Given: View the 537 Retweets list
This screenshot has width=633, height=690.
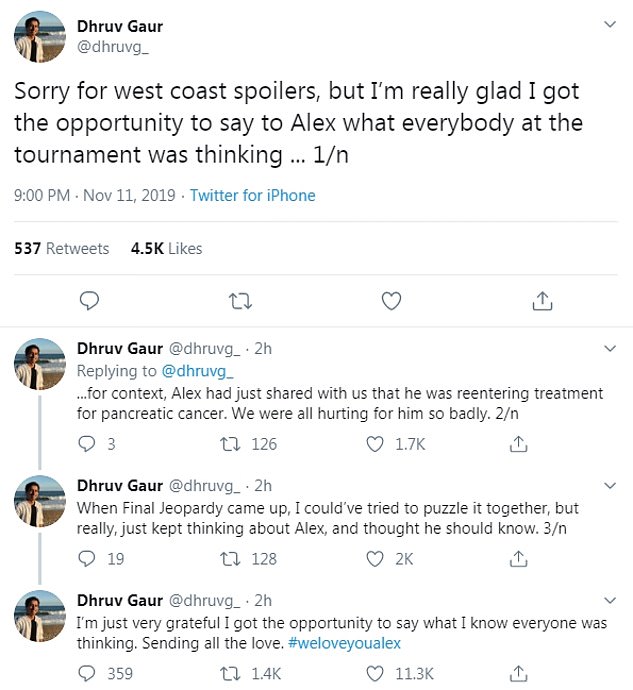Looking at the screenshot, I should (61, 248).
